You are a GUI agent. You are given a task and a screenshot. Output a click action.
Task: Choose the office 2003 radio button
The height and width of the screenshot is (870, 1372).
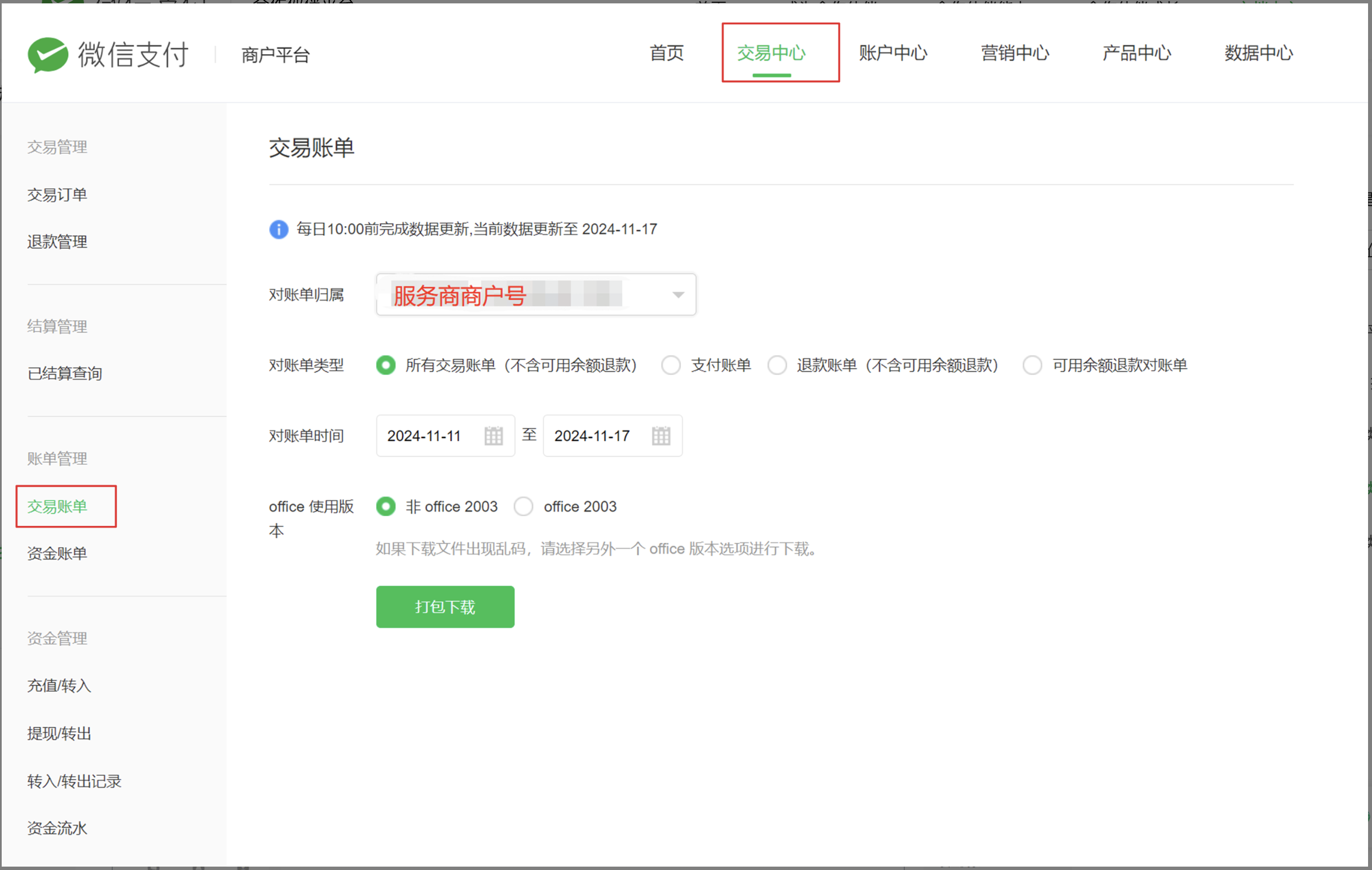point(524,507)
